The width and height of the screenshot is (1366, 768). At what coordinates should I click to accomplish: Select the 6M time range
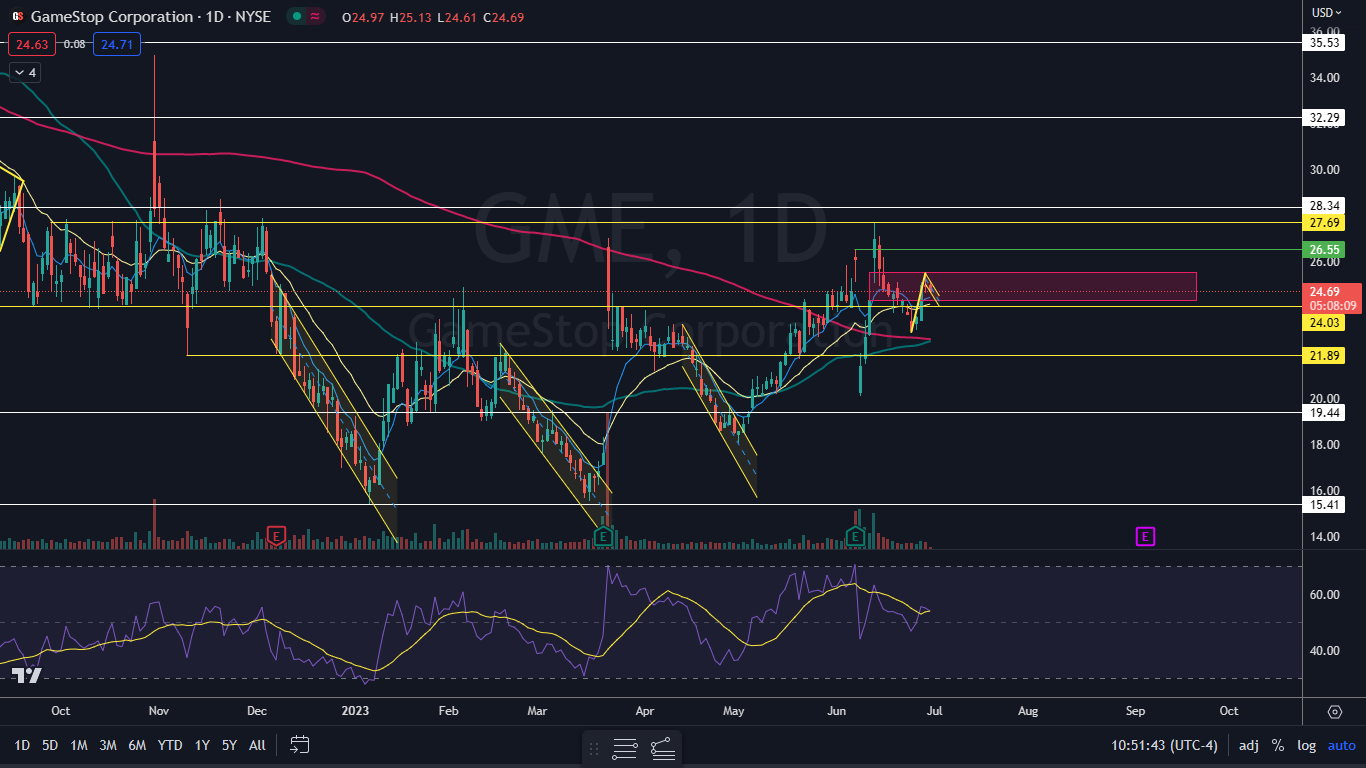(x=137, y=745)
